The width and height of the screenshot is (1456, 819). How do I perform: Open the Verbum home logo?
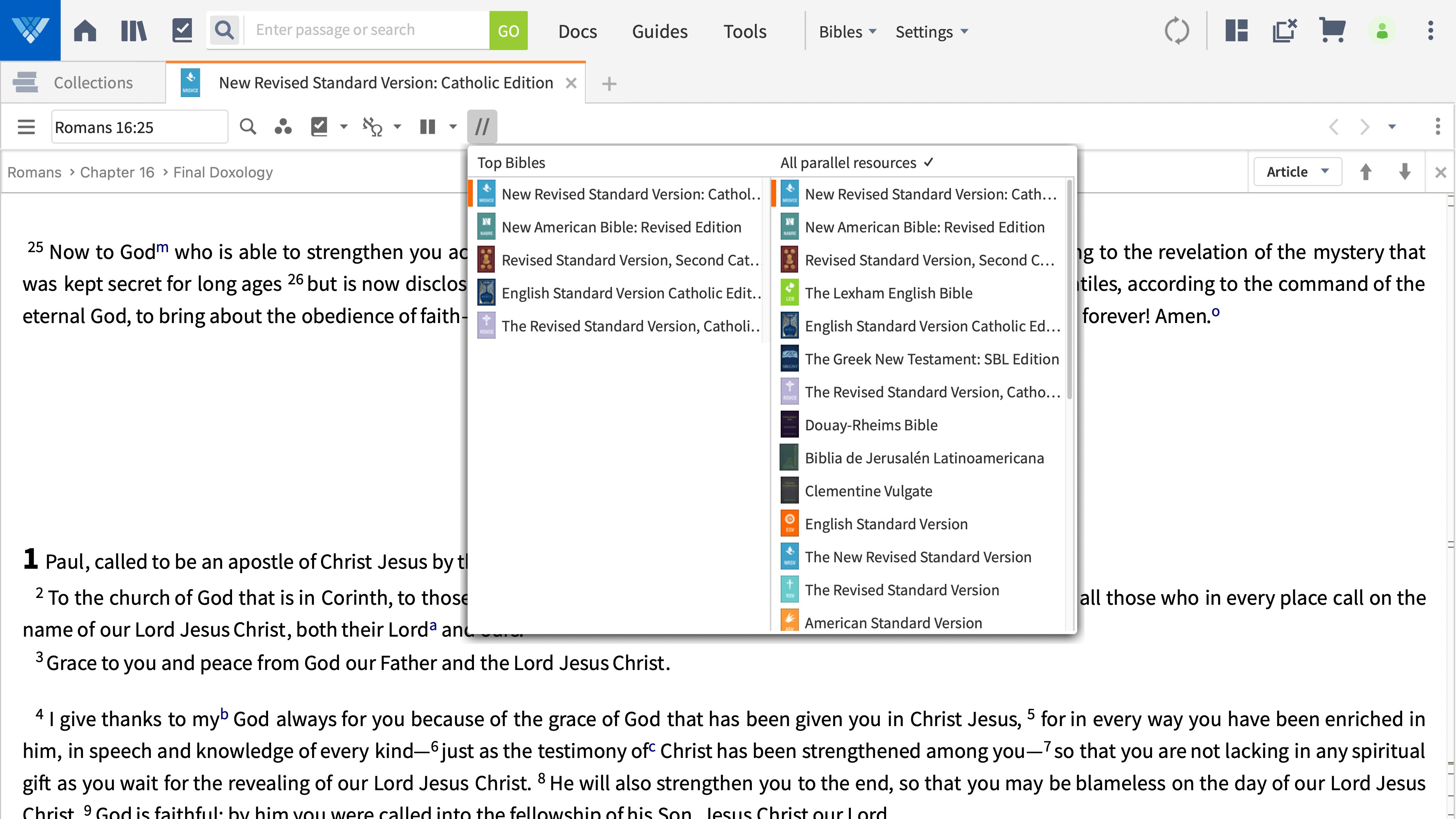tap(30, 30)
